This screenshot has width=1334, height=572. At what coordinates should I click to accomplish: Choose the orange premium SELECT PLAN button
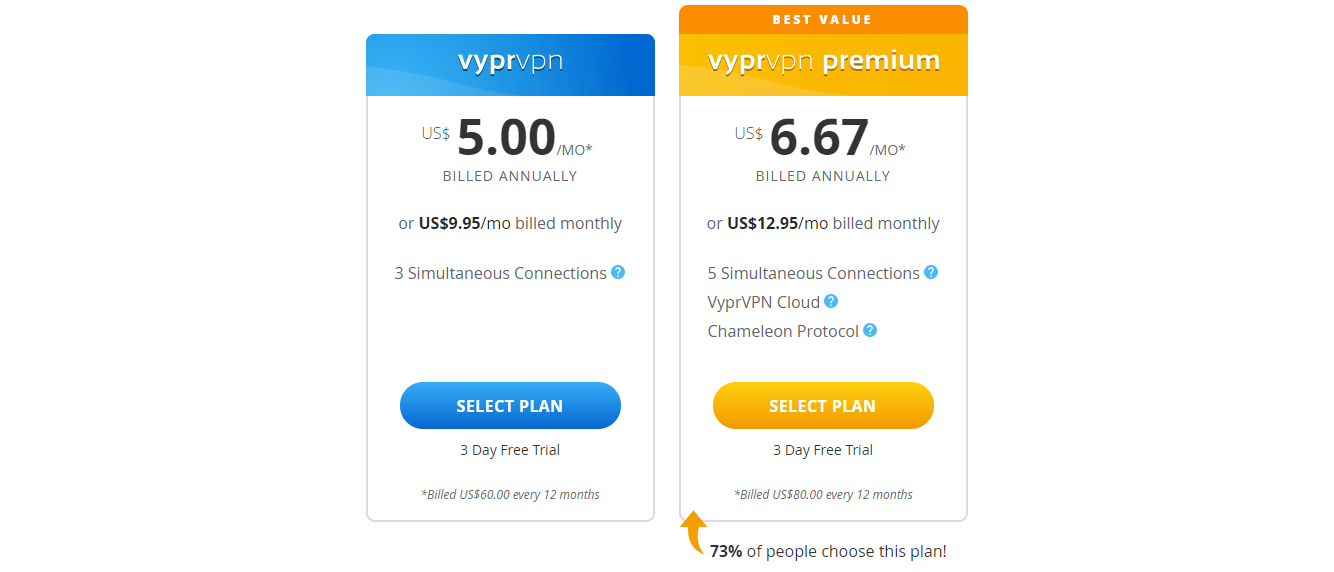823,406
